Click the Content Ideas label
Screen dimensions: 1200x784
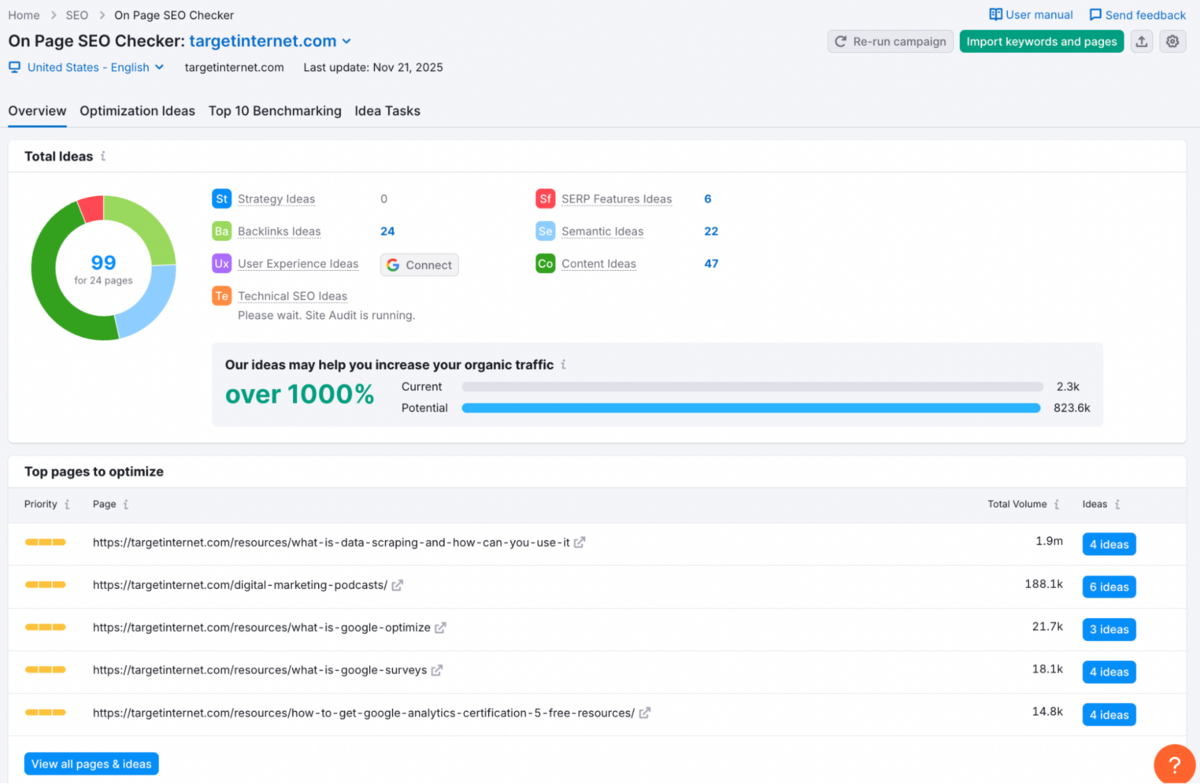(599, 264)
